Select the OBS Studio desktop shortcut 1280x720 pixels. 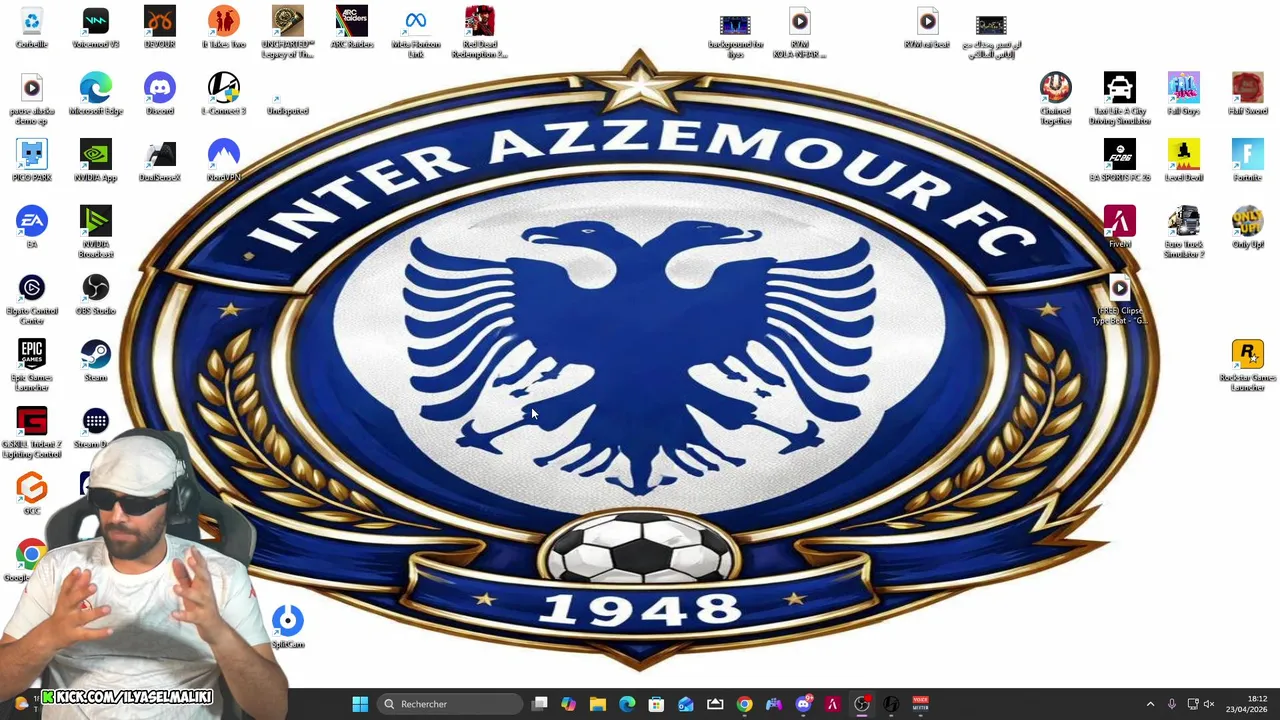pyautogui.click(x=96, y=295)
